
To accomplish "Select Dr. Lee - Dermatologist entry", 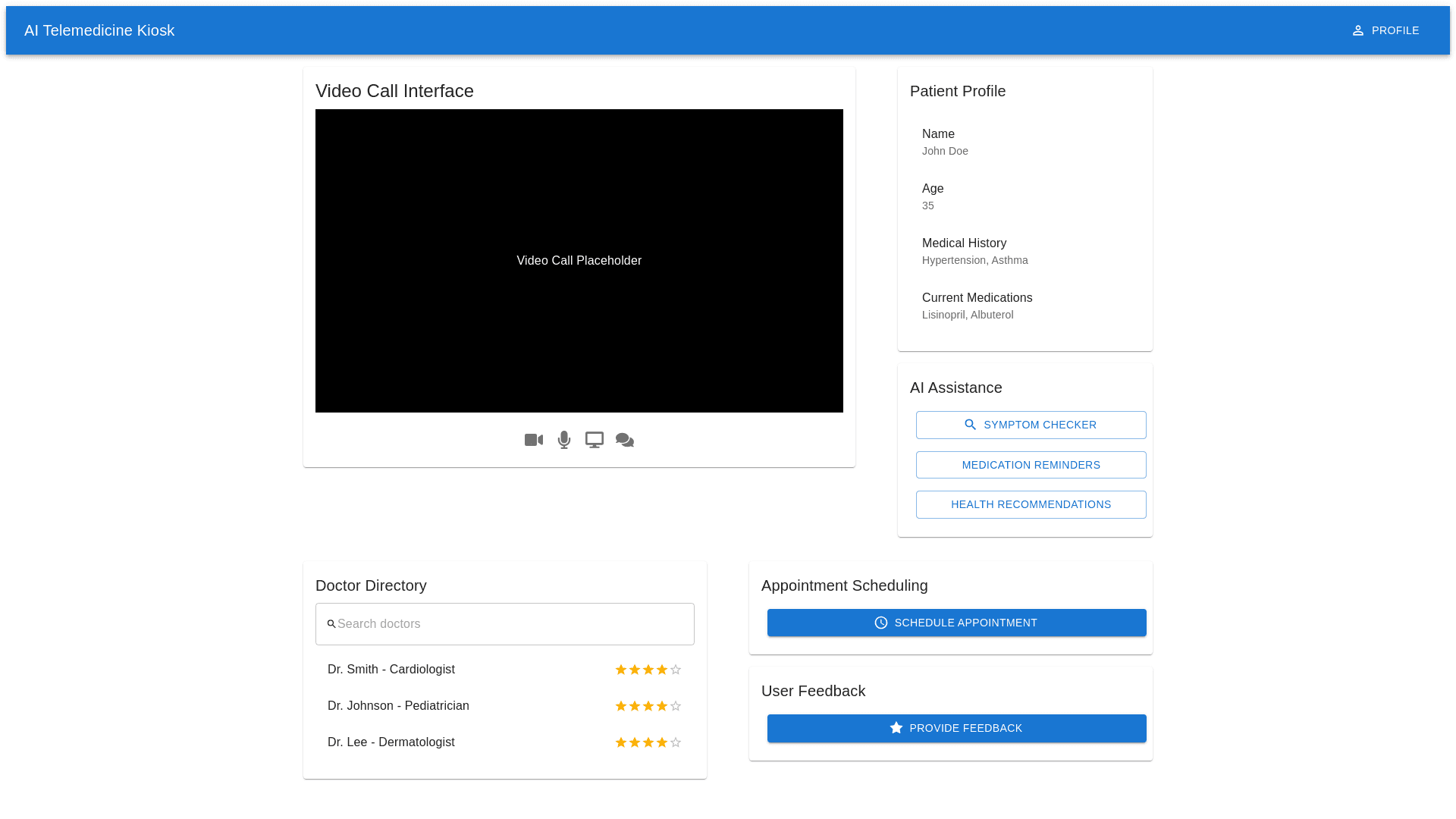I will 391,742.
